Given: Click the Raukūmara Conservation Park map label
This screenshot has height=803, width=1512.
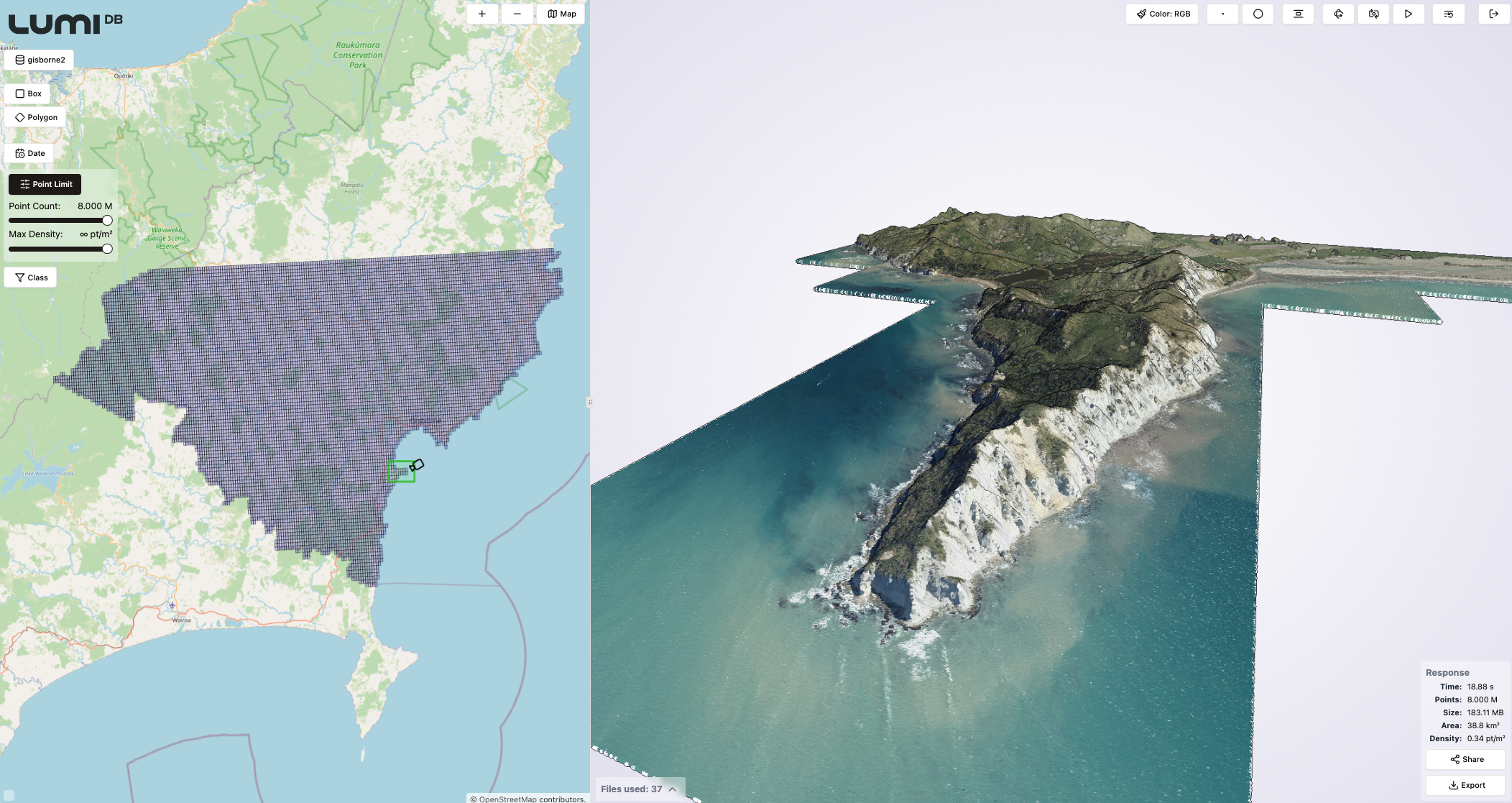Looking at the screenshot, I should pos(358,55).
